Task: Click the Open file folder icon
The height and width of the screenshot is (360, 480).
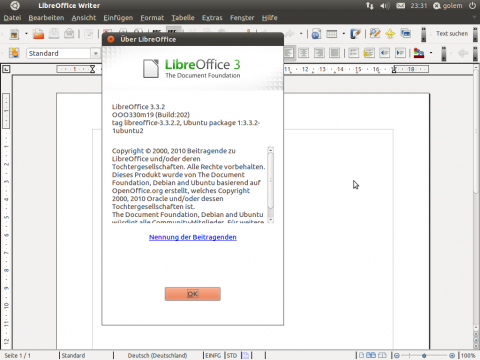Action: tap(38, 34)
